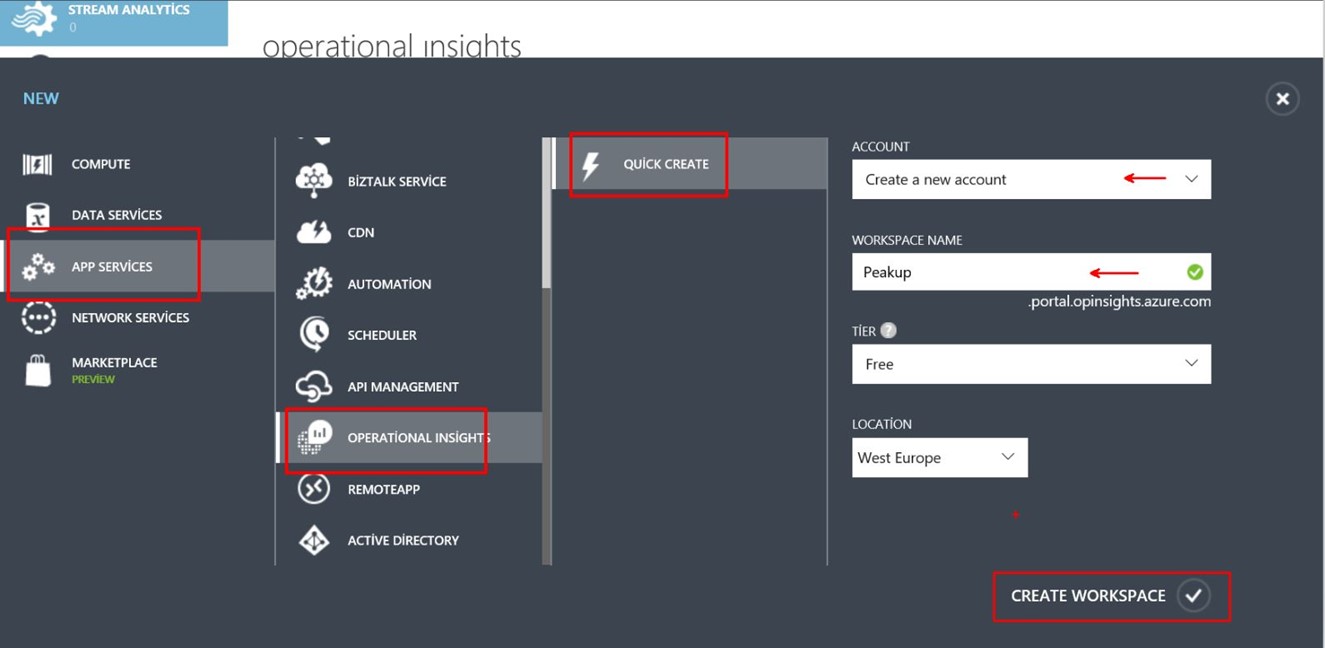Open the Account dropdown
The height and width of the screenshot is (648, 1325).
pyautogui.click(x=1031, y=180)
